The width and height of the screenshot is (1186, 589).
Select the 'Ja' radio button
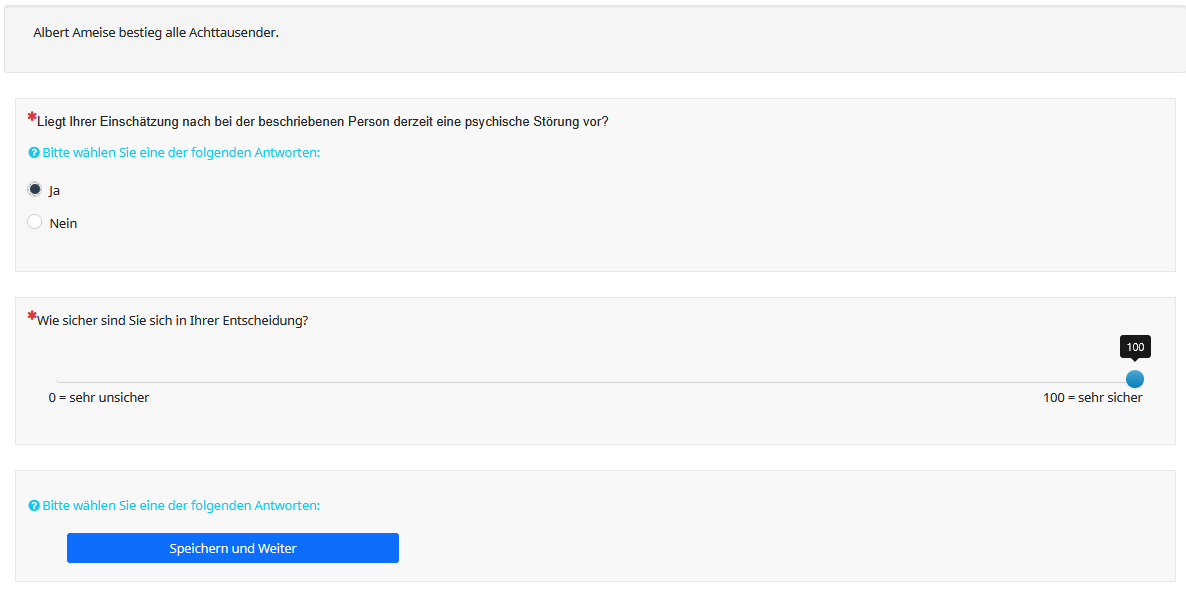coord(35,189)
